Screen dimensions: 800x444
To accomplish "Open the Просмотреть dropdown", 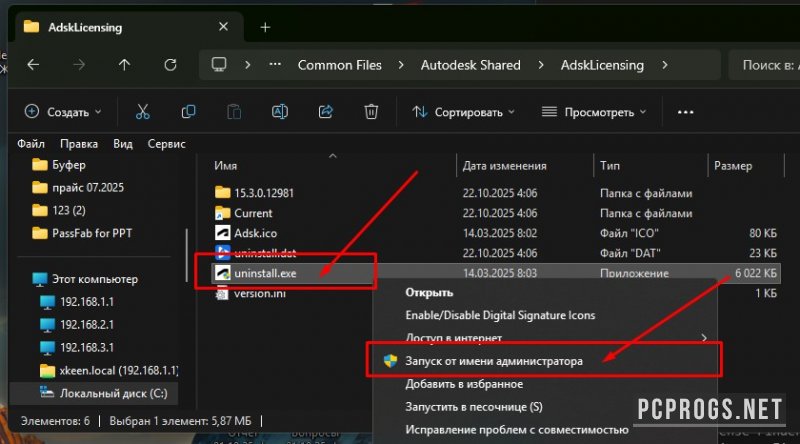I will pos(594,112).
